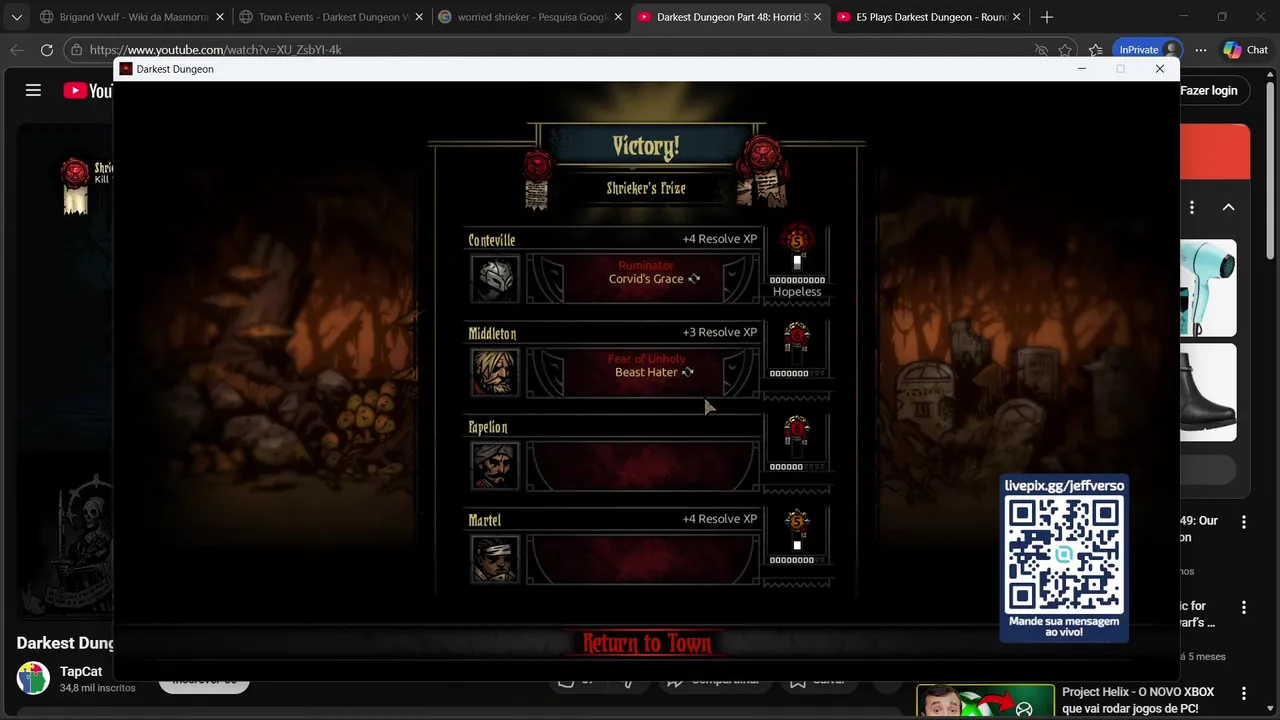Collapse the YouTube sidebar panel with chevron
The width and height of the screenshot is (1280, 720).
coord(1228,207)
